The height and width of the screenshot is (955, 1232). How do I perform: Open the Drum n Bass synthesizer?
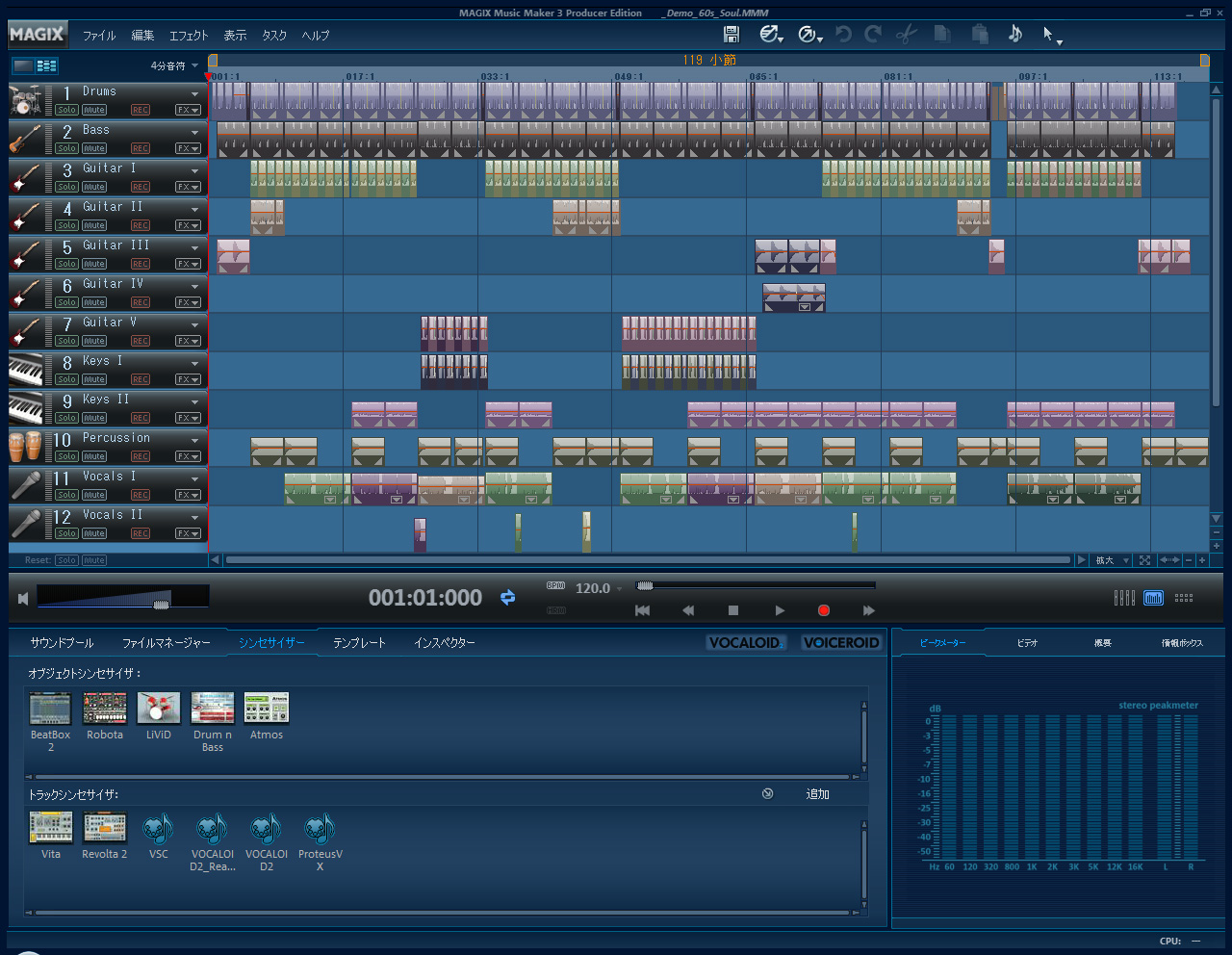213,709
